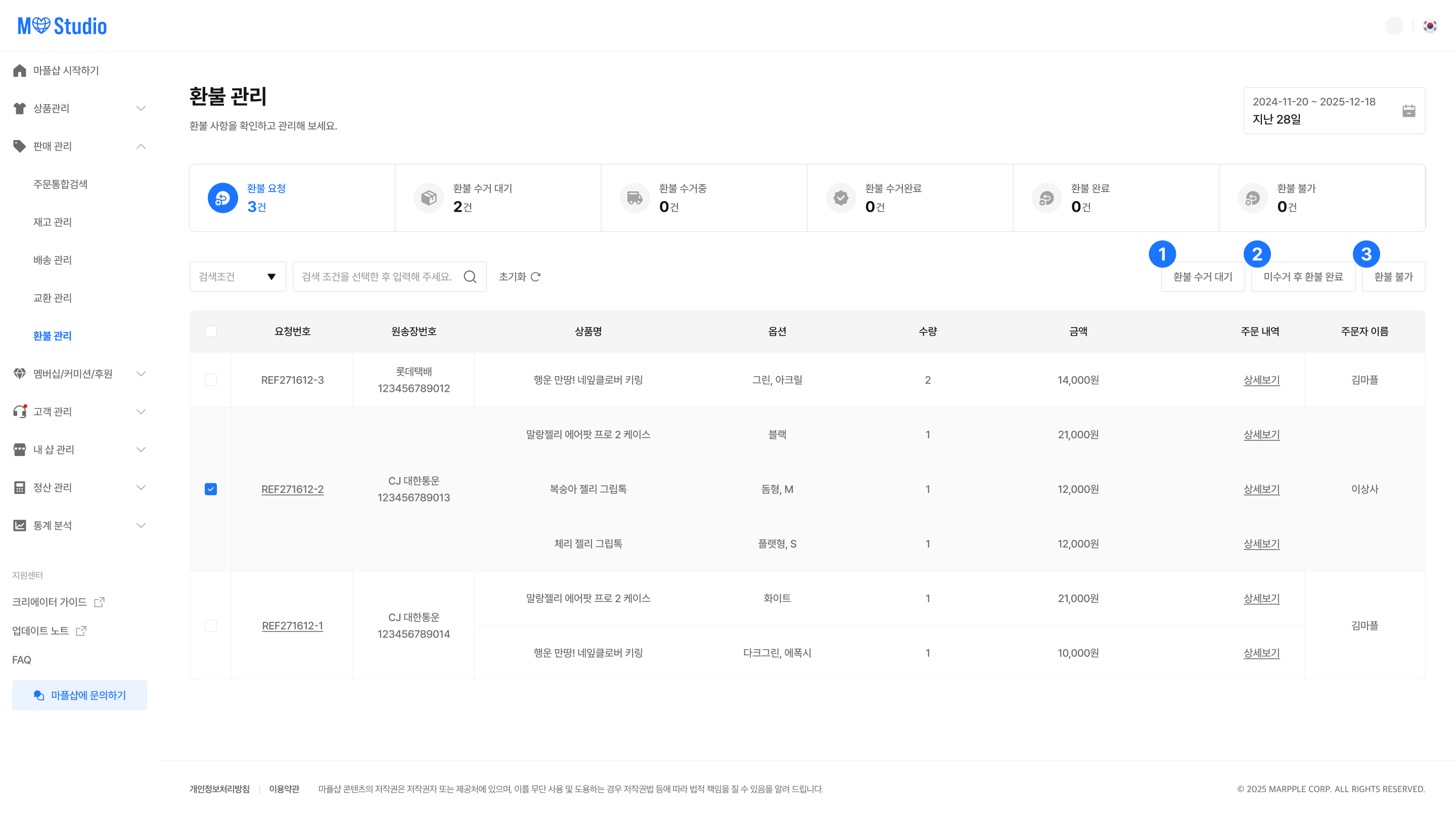
Task: Click the 환불 수거완료 checkmark badge icon
Action: pos(840,198)
